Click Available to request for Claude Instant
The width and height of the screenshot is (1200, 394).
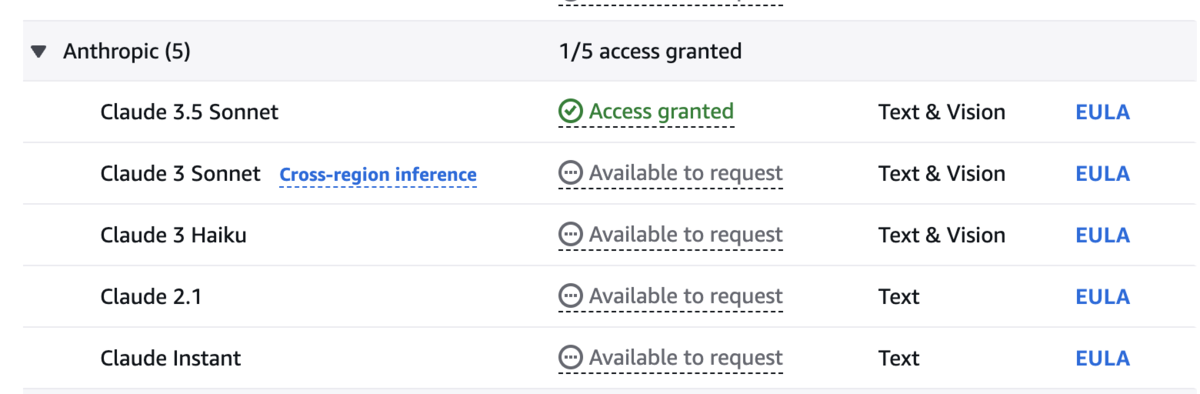click(x=670, y=358)
